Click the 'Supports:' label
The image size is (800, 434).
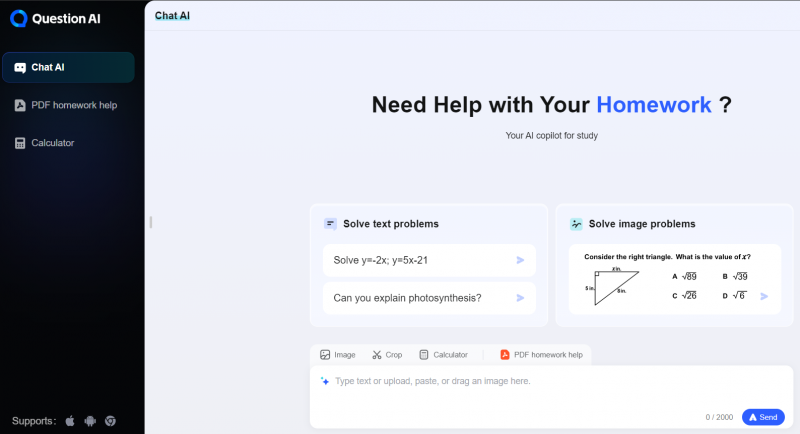(34, 421)
